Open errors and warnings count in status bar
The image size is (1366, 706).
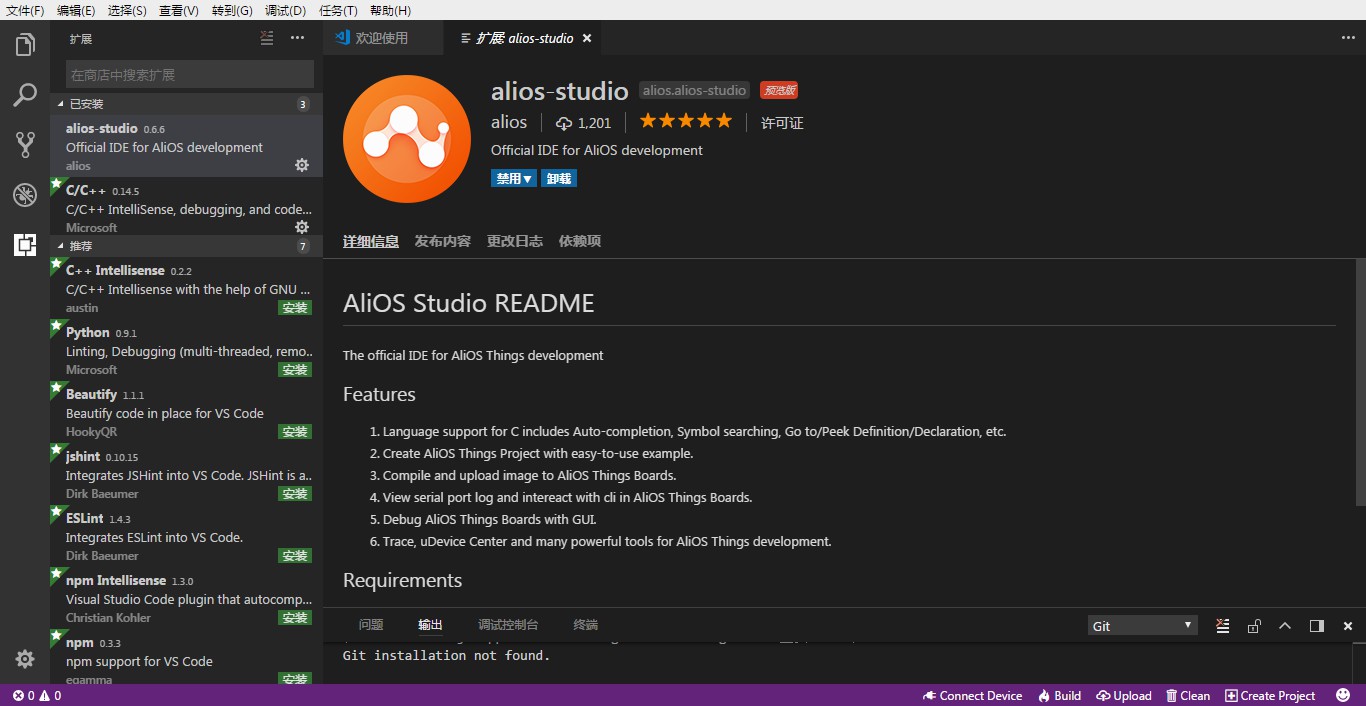pos(37,695)
